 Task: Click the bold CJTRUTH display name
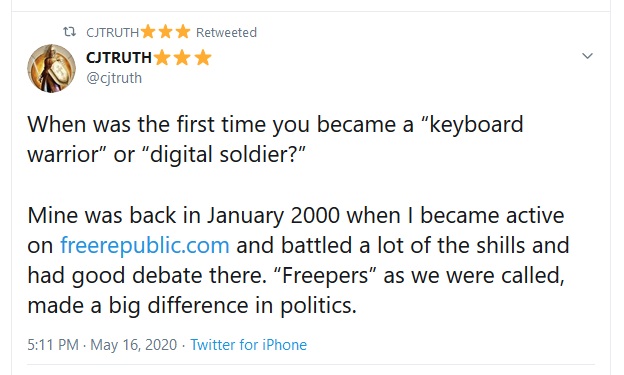(119, 58)
